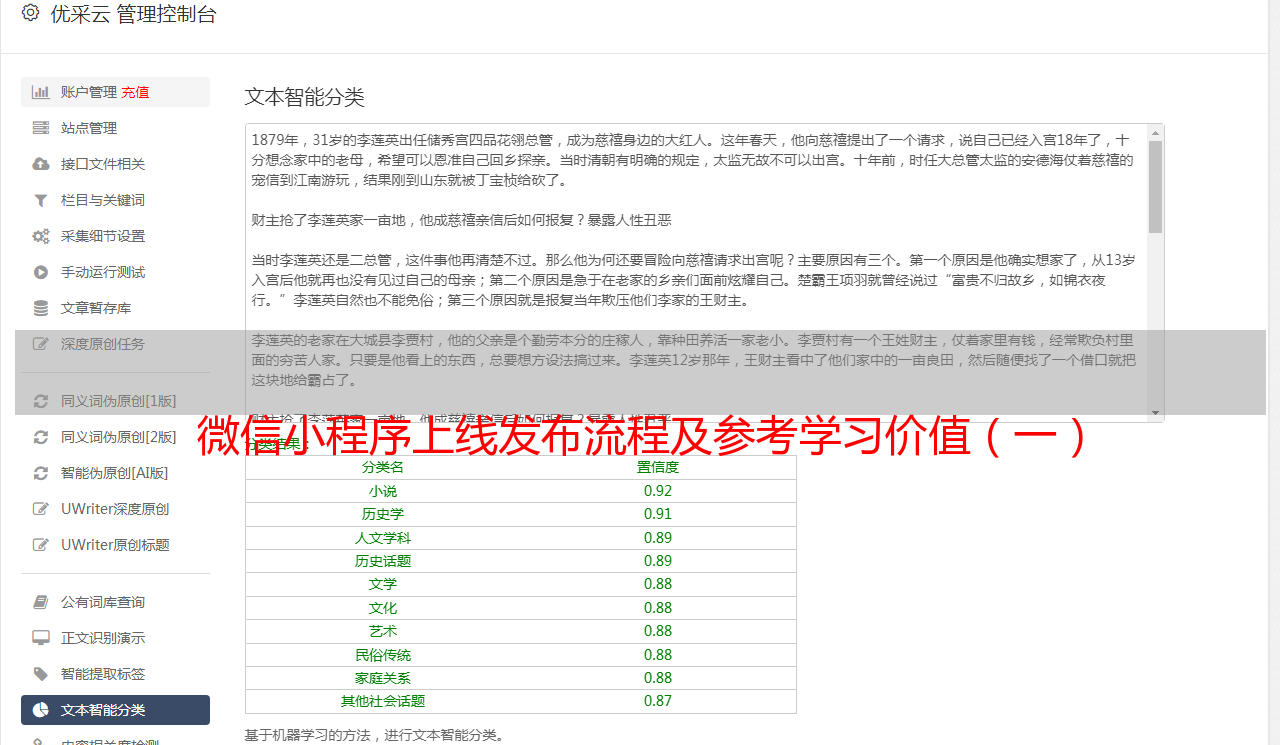Click the bar chart icon for 账户管理
The width and height of the screenshot is (1280, 745).
coord(41,92)
